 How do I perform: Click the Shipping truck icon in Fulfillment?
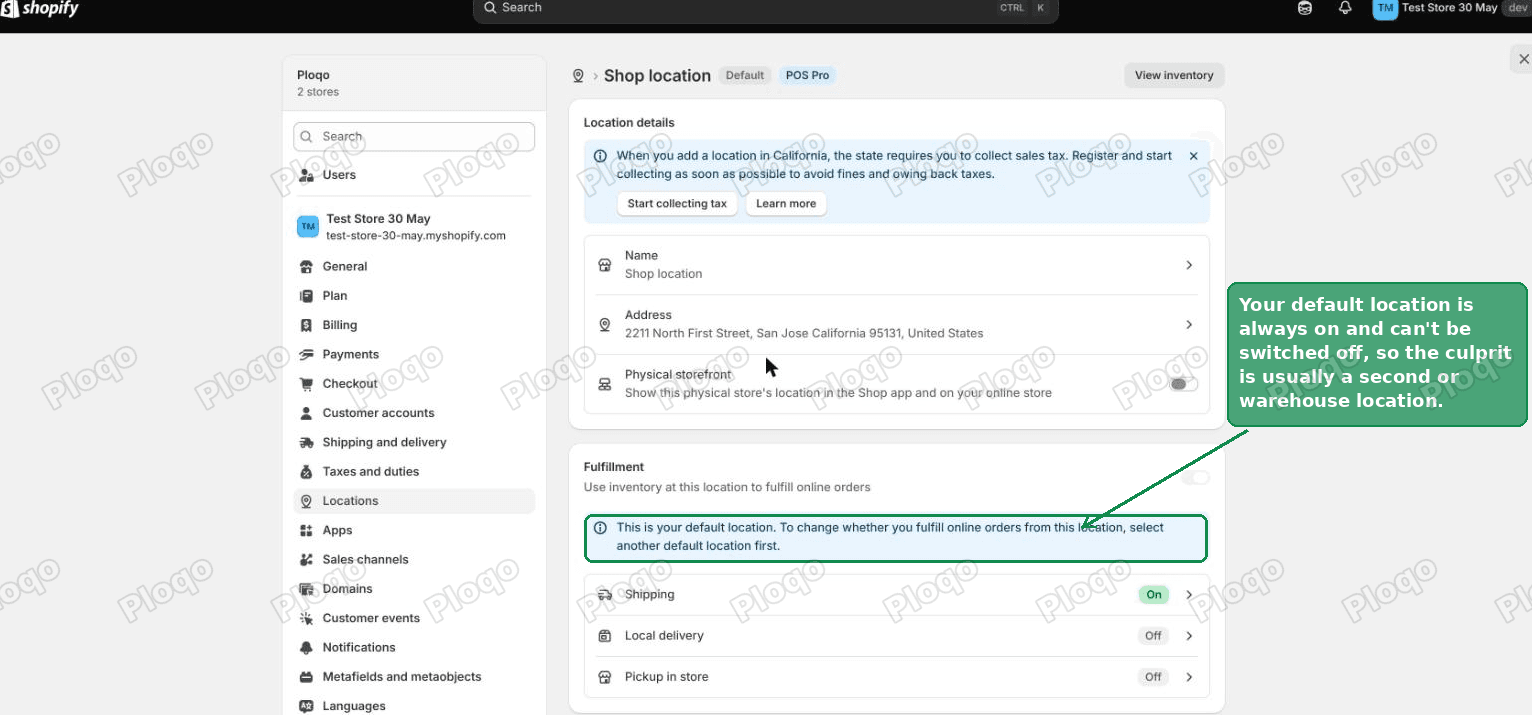coord(604,595)
